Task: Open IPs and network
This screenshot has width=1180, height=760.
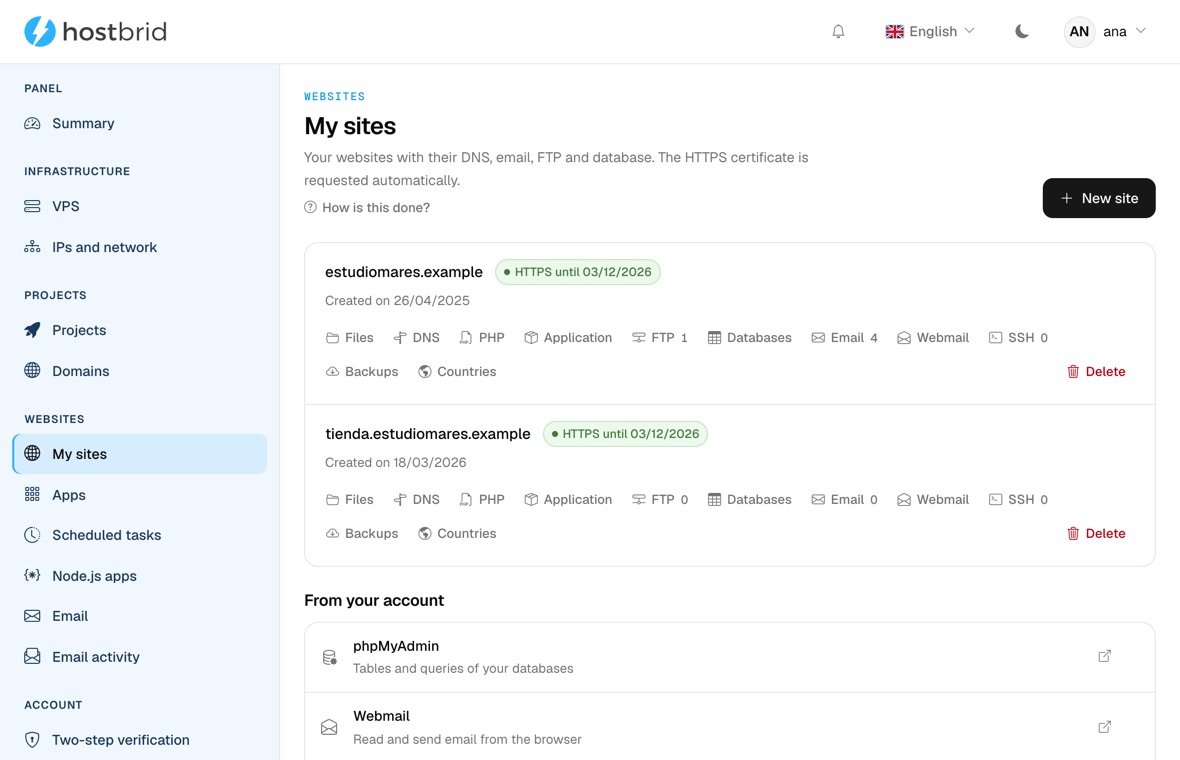Action: point(139,247)
